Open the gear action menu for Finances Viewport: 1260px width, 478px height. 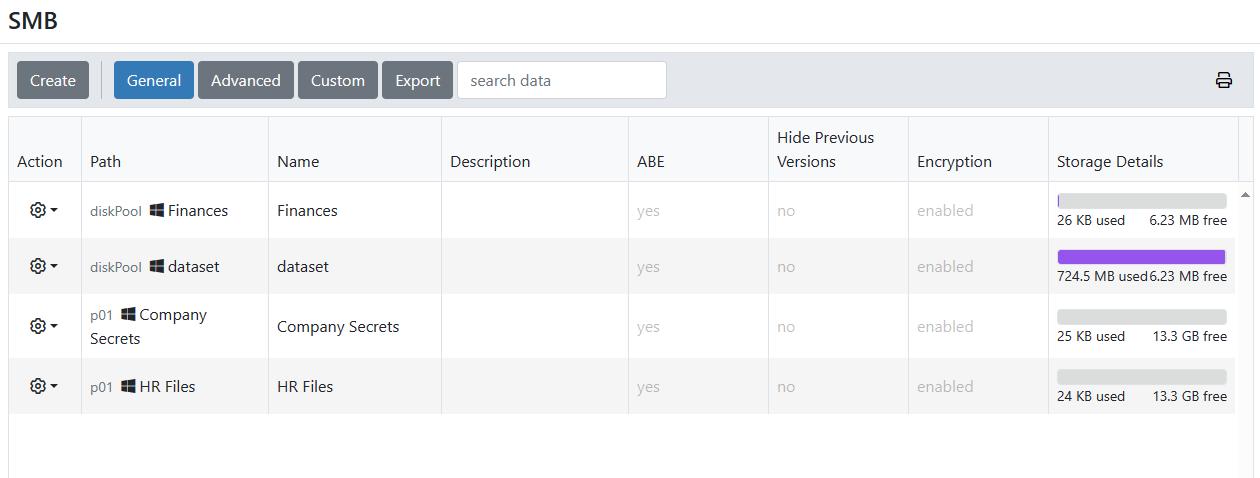pyautogui.click(x=43, y=211)
